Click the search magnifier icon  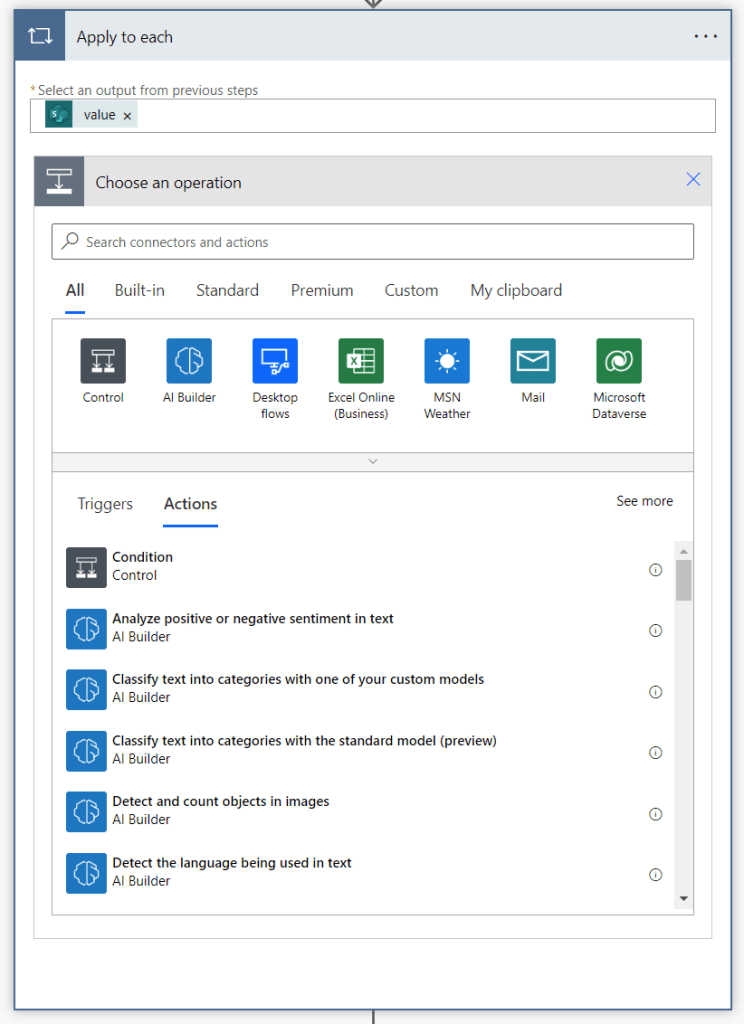[x=70, y=241]
